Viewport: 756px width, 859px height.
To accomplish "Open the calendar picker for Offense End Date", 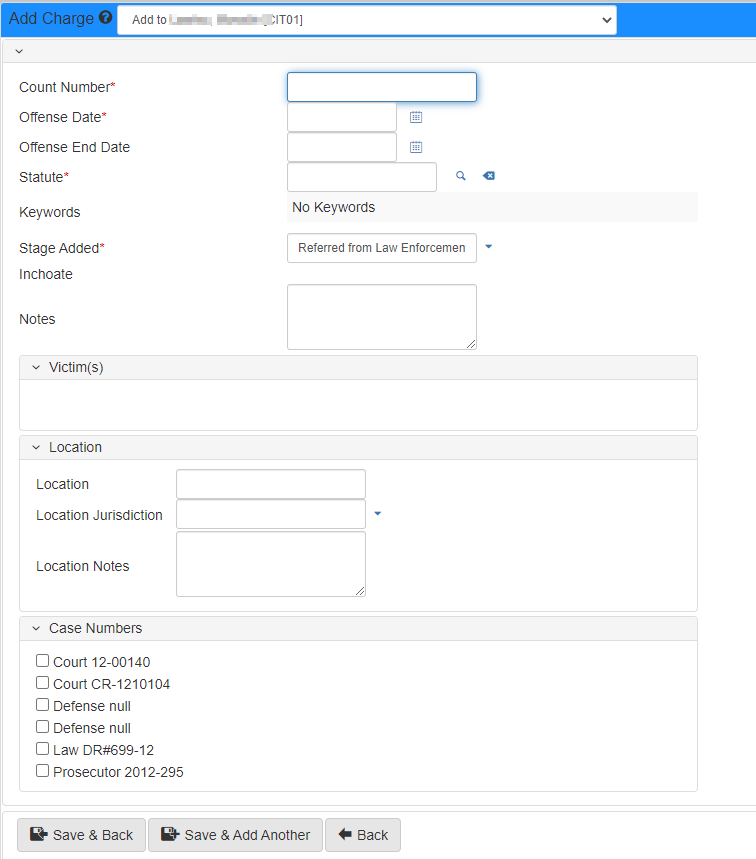I will pos(415,147).
